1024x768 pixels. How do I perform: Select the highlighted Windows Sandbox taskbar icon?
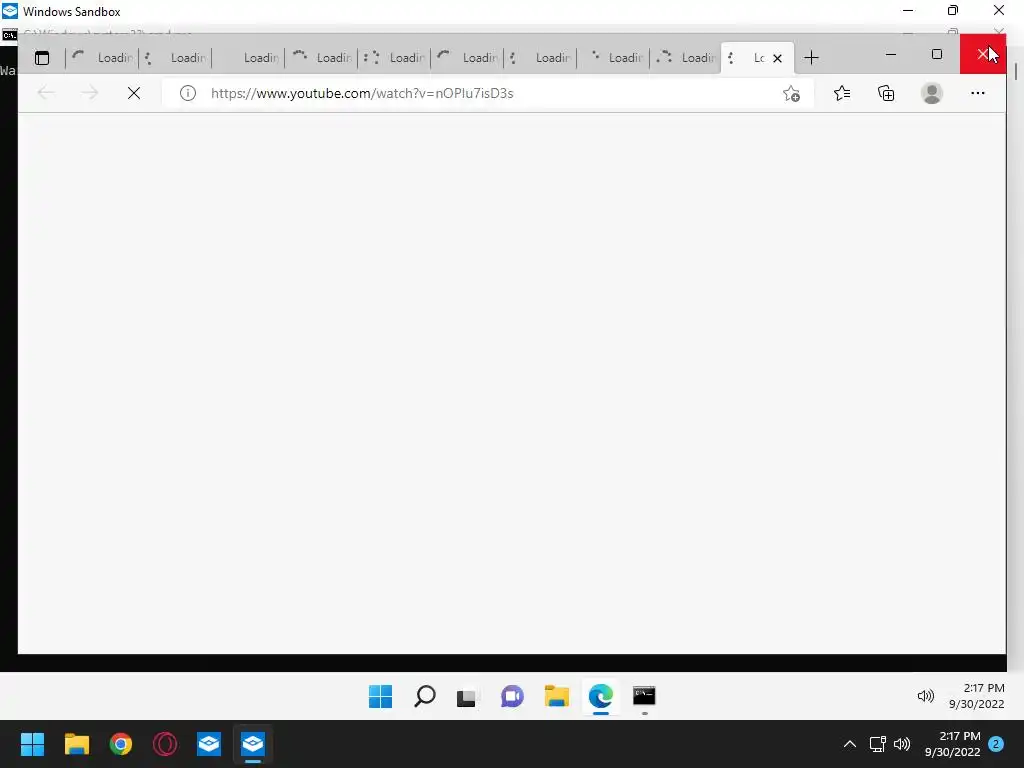pos(253,744)
